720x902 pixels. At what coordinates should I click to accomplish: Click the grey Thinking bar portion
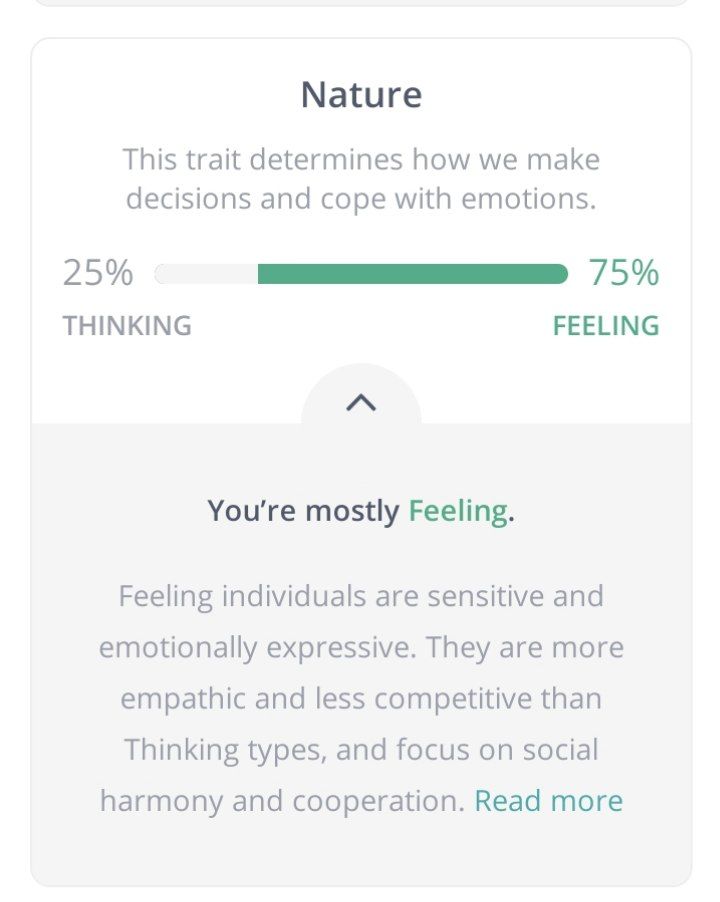206,274
